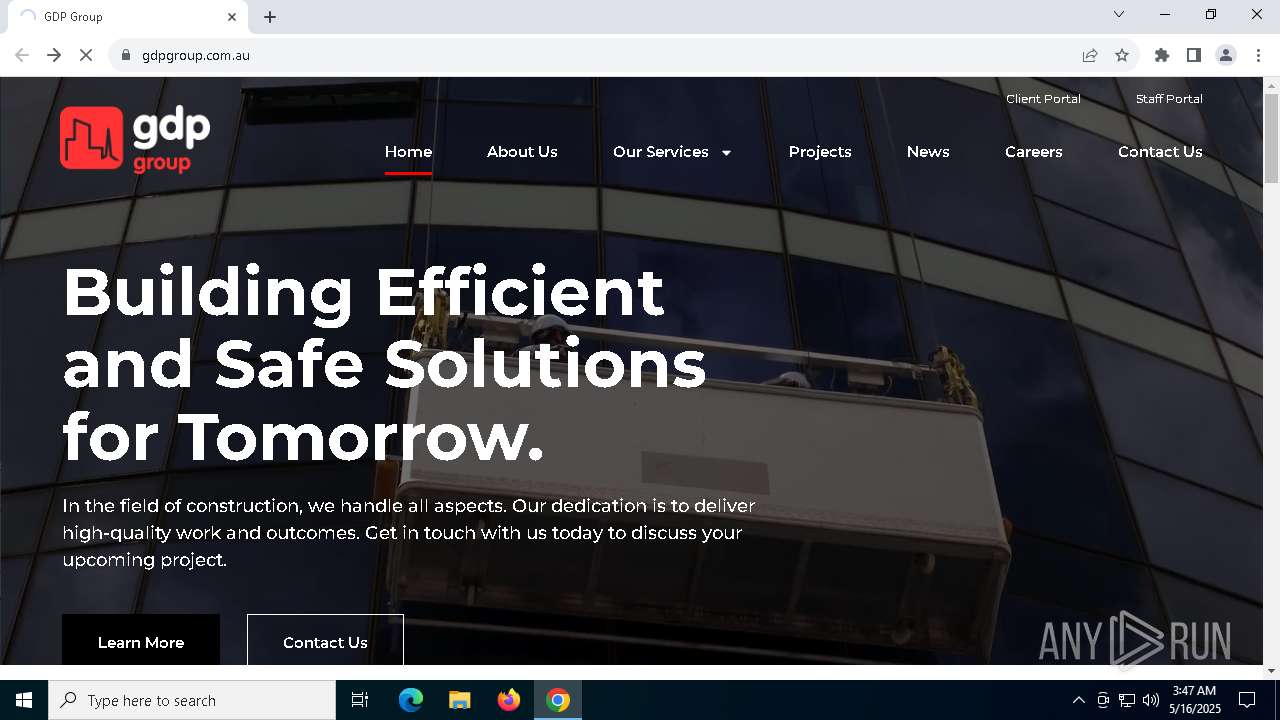Click the page vertical scrollbar thumb
This screenshot has width=1280, height=720.
click(x=1271, y=138)
